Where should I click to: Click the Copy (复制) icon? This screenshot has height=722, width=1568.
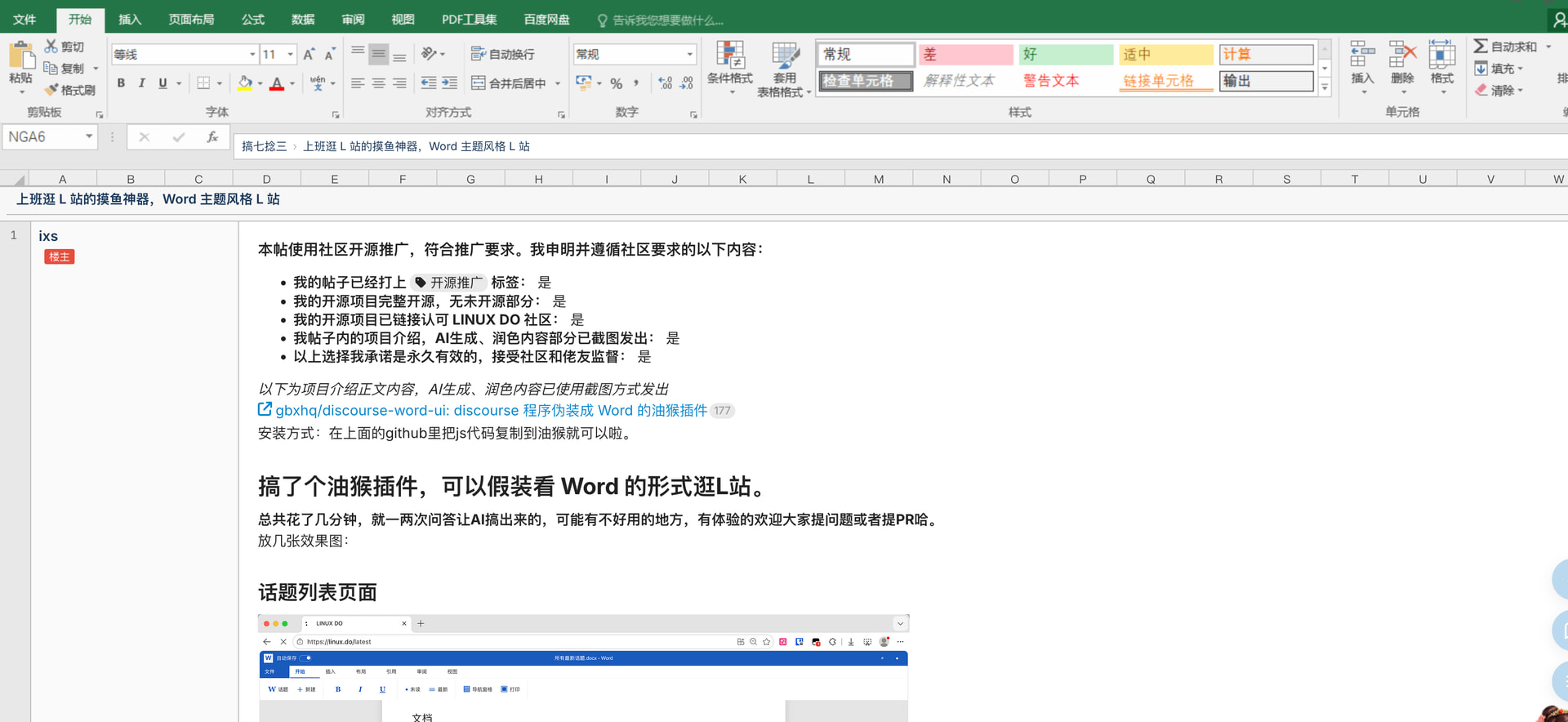[x=51, y=69]
